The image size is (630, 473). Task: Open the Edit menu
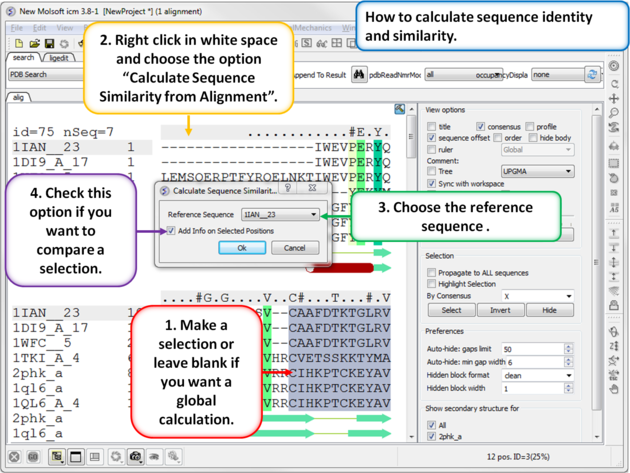click(x=39, y=28)
